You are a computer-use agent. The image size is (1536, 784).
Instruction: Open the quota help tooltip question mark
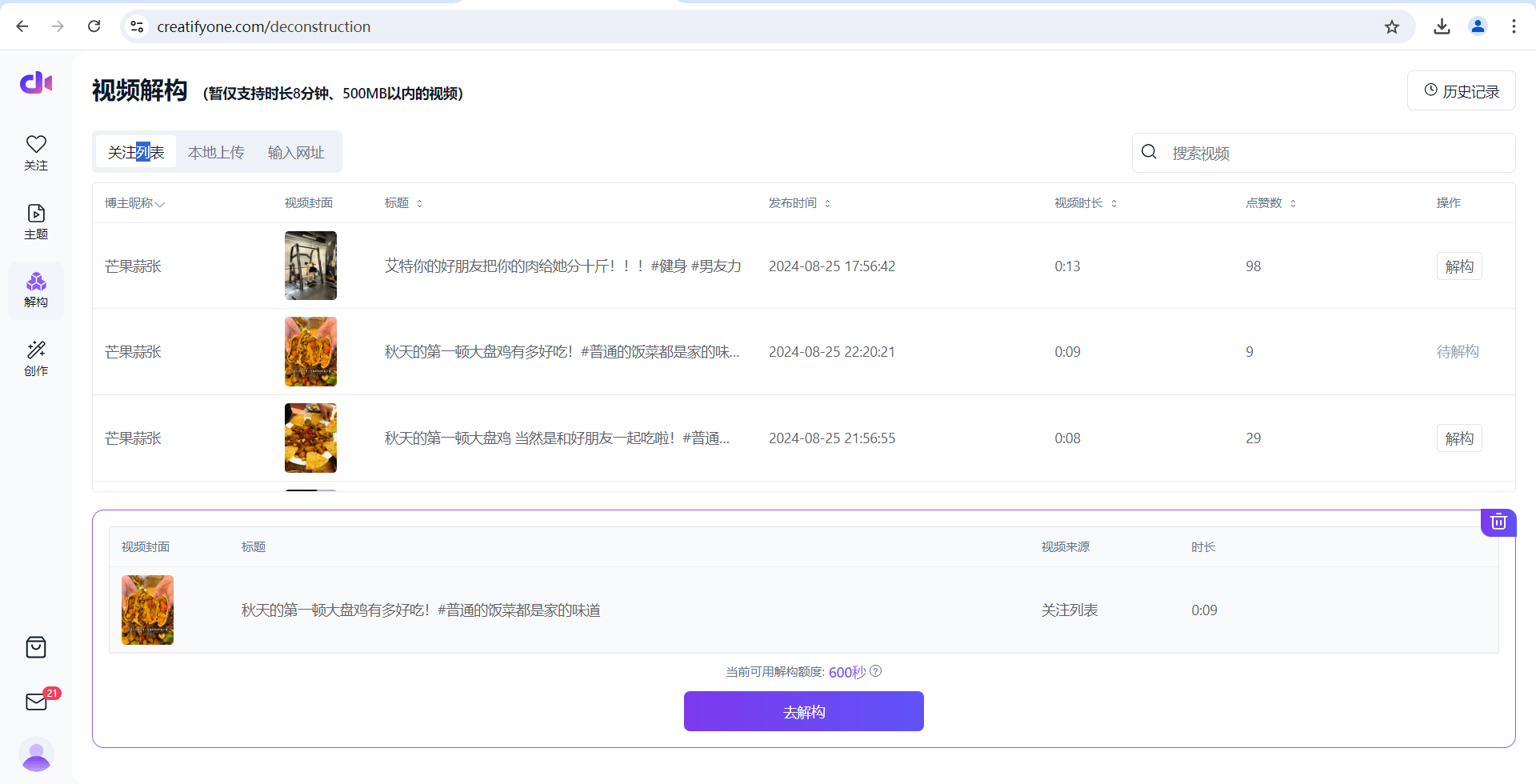[x=876, y=671]
